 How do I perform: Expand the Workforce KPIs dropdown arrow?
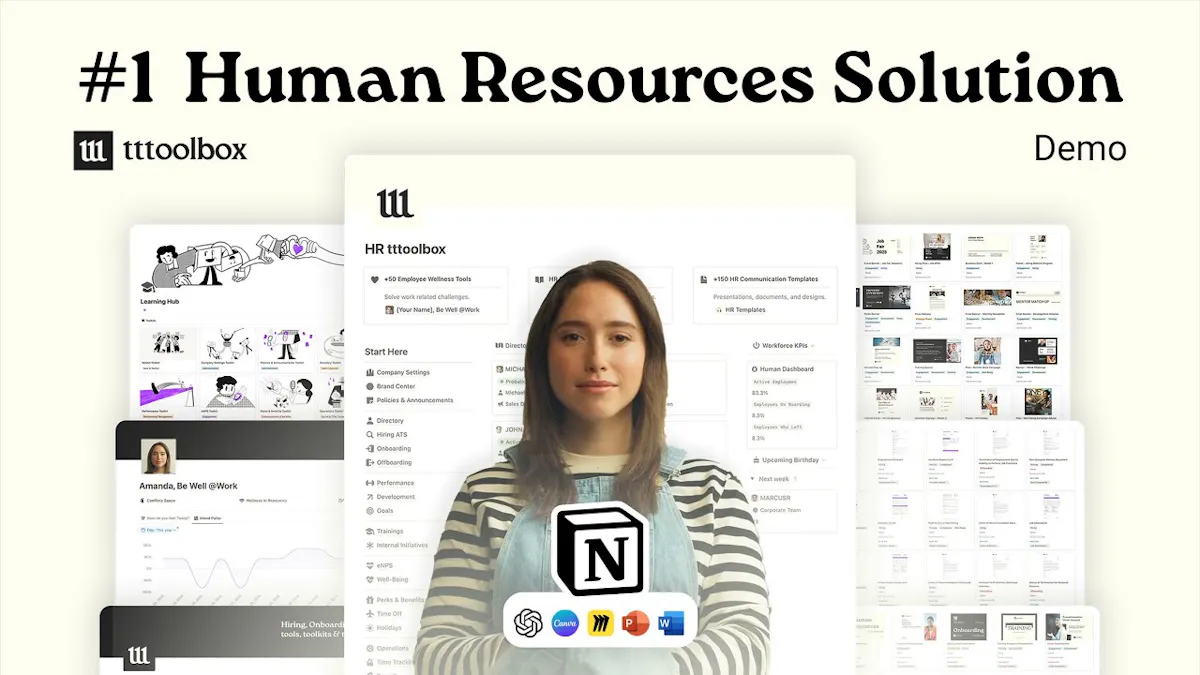click(x=812, y=346)
